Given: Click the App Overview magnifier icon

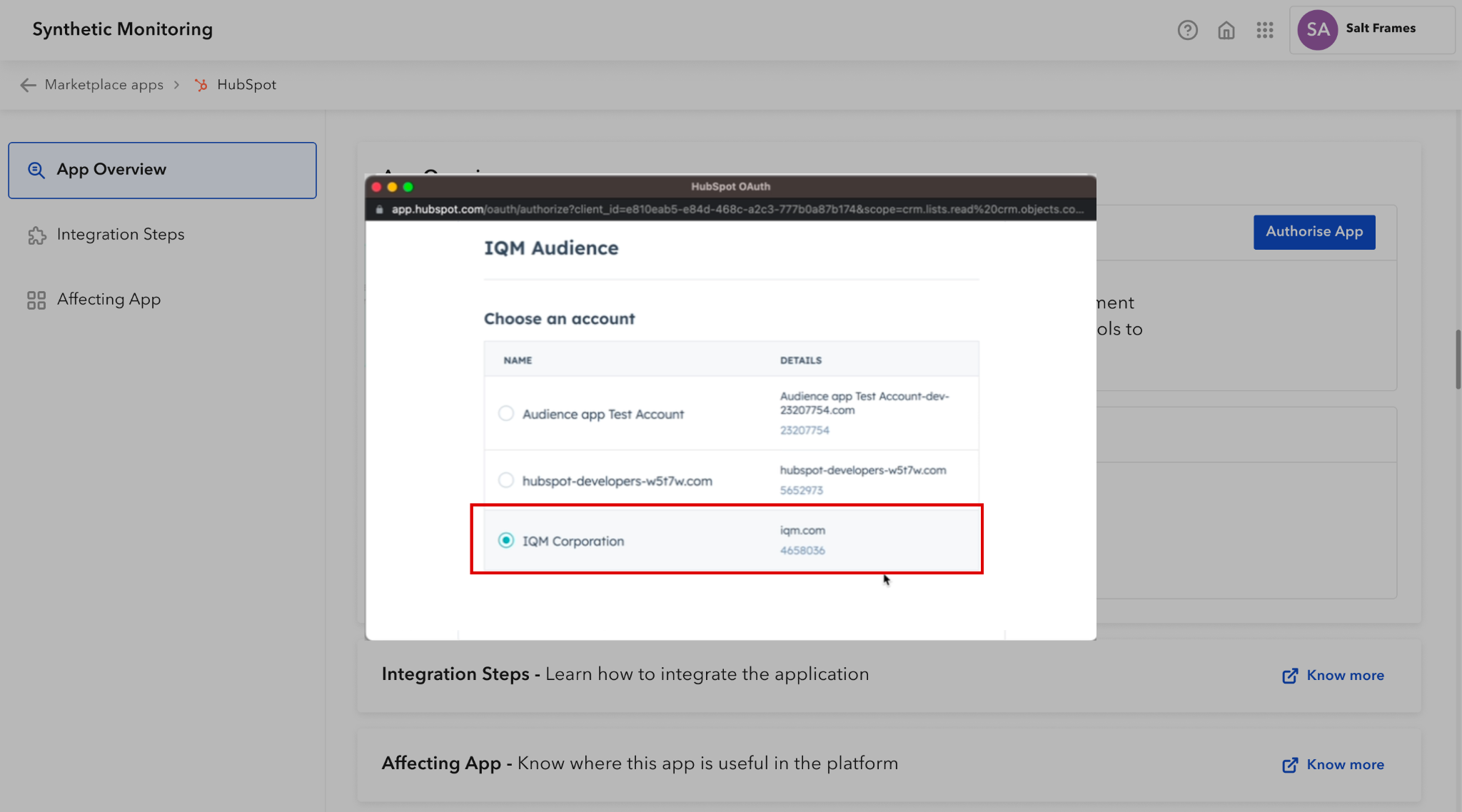Looking at the screenshot, I should click(x=36, y=170).
